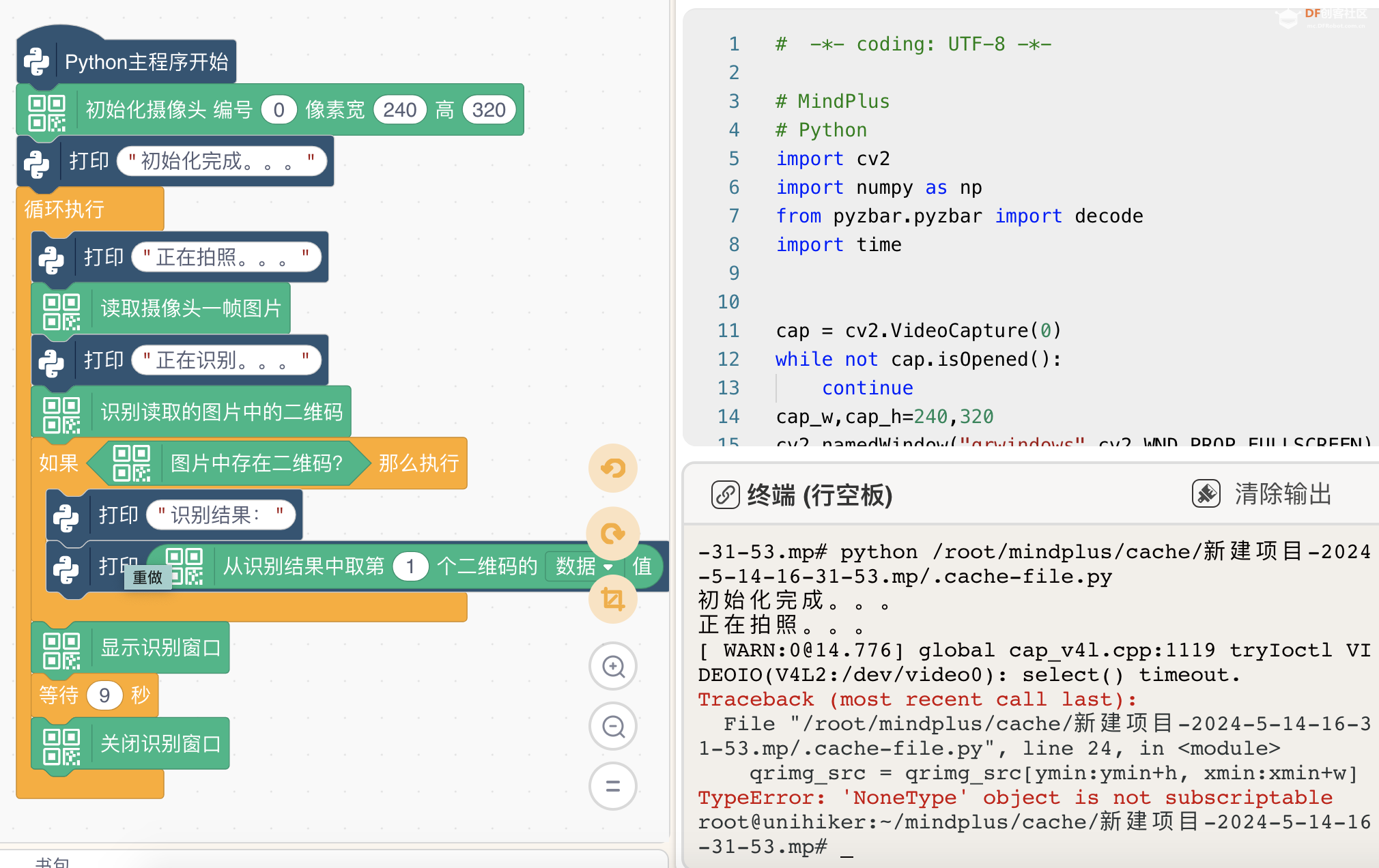Click QR icon on 识别读取的图片中的二维码 block
The width and height of the screenshot is (1379, 868).
[x=62, y=415]
